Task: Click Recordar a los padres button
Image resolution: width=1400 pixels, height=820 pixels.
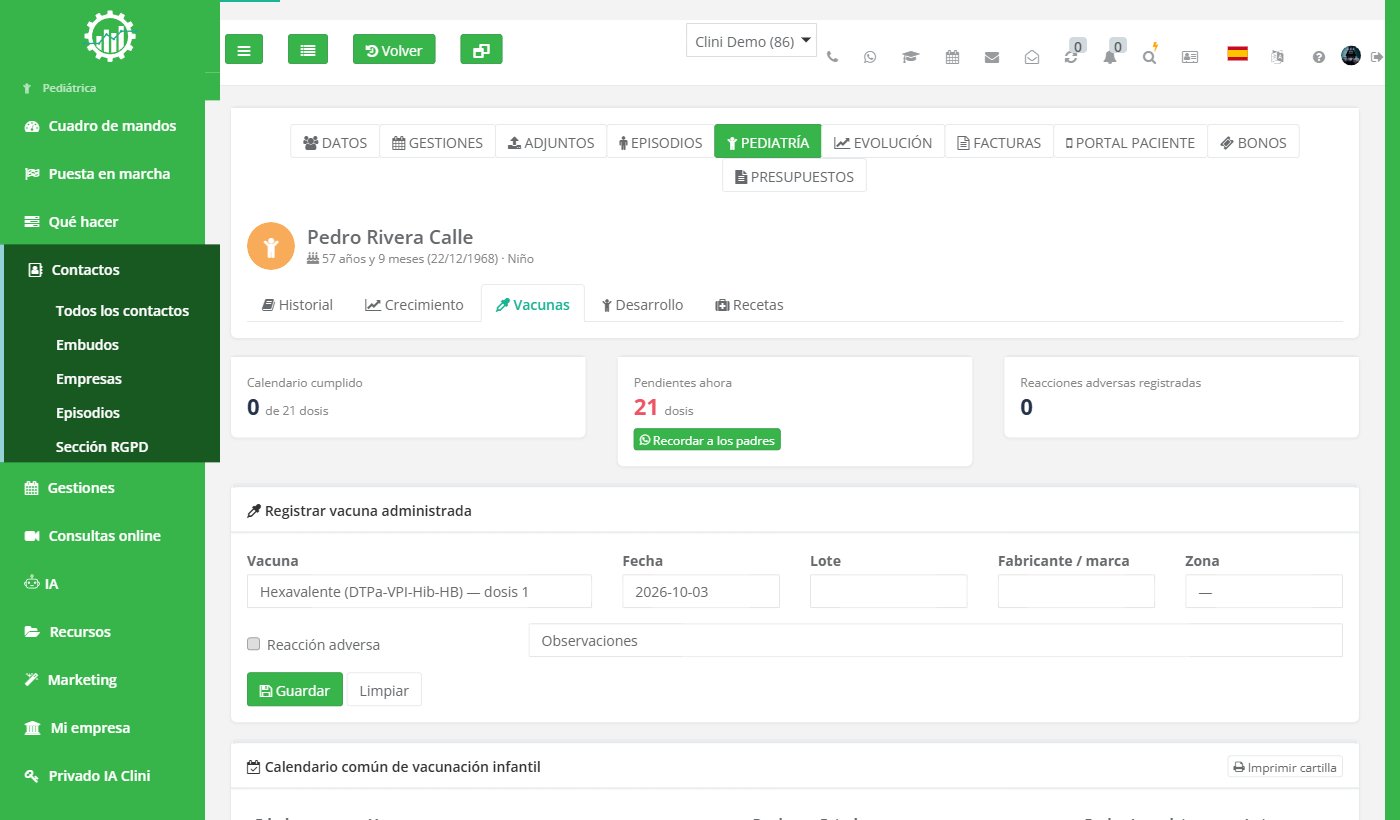Action: 707,440
